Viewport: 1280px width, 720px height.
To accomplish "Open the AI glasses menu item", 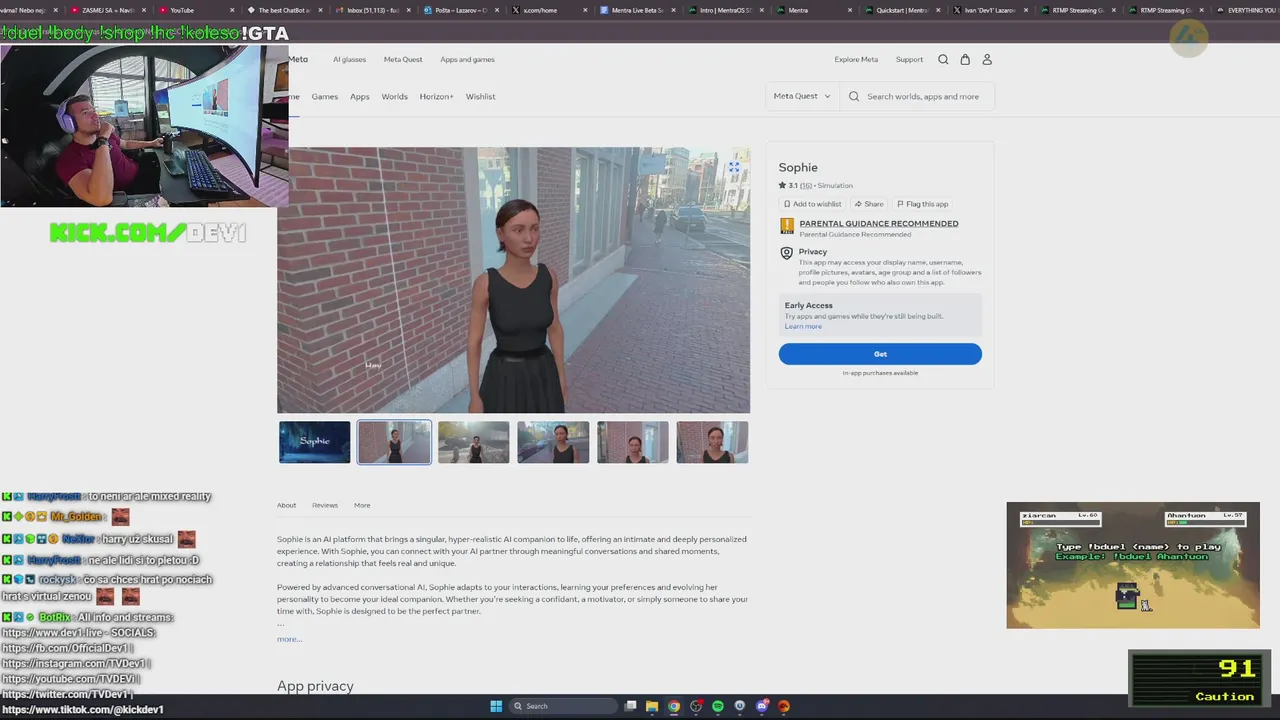I will pos(349,59).
